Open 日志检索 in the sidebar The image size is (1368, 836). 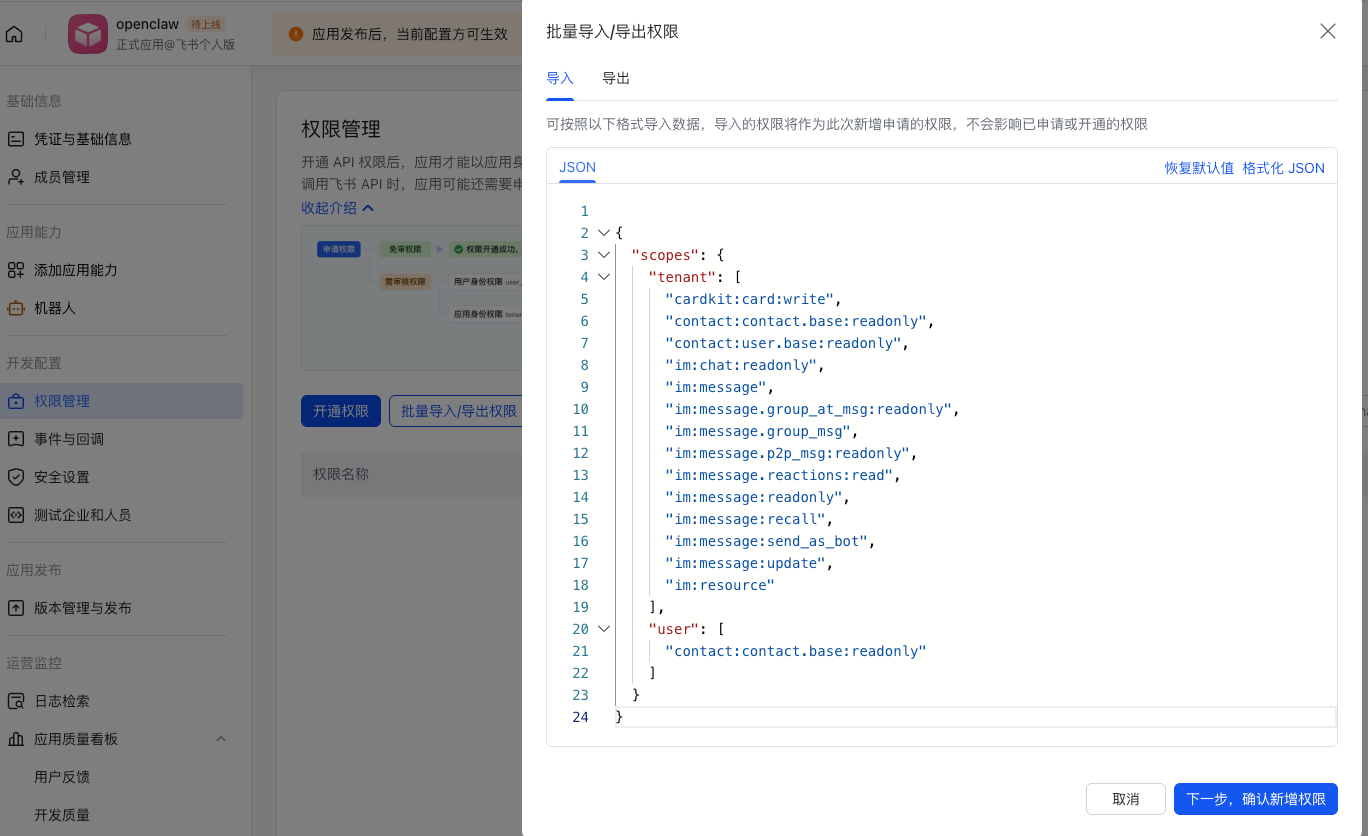[62, 701]
